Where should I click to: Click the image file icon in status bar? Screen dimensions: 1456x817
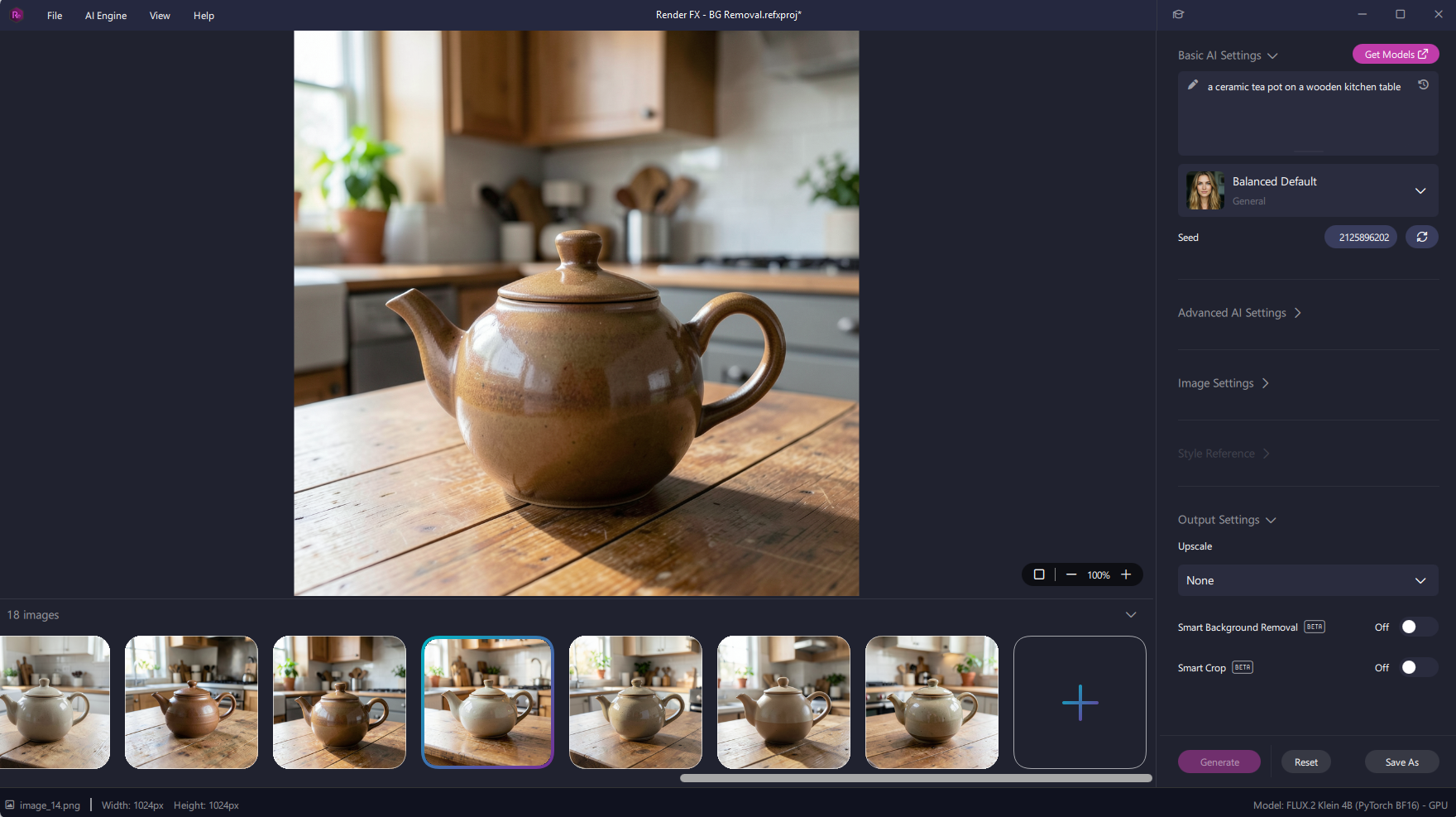pyautogui.click(x=10, y=805)
